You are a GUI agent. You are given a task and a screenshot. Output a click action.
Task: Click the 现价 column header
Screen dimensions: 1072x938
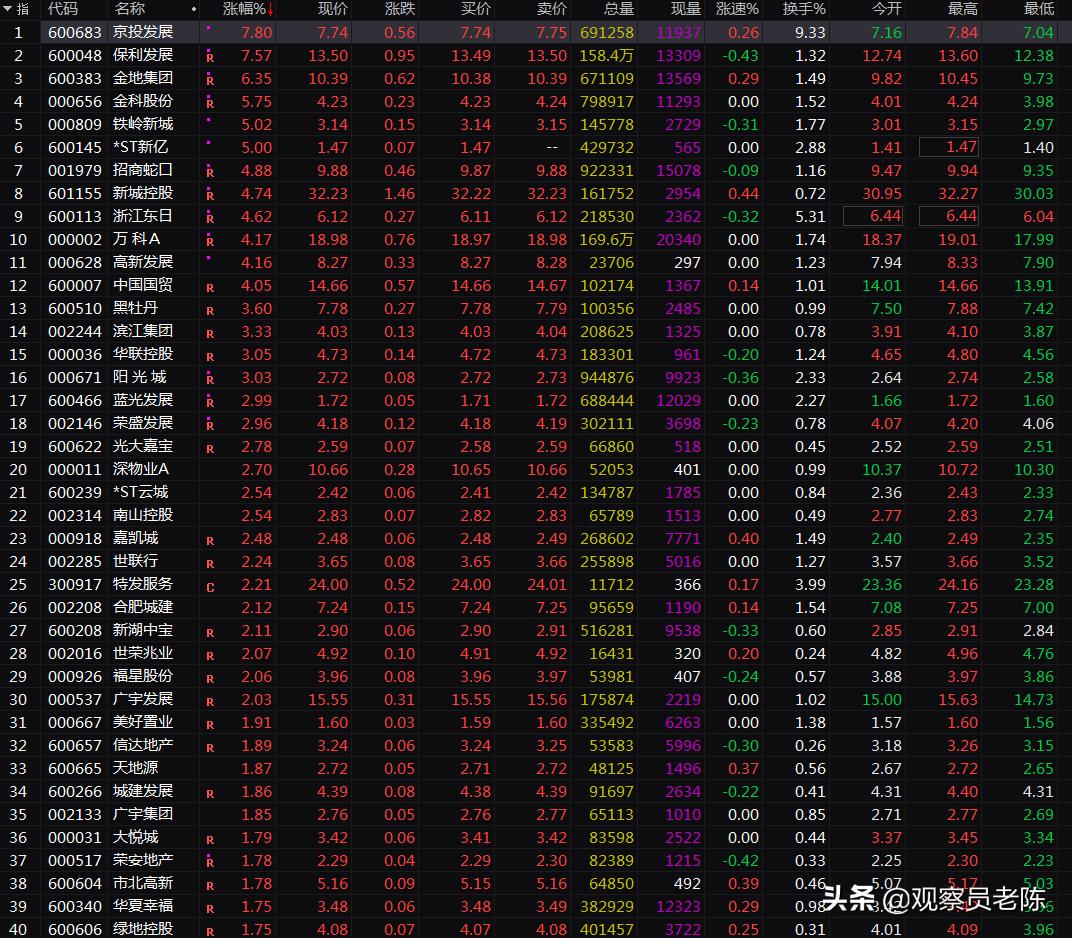(332, 9)
